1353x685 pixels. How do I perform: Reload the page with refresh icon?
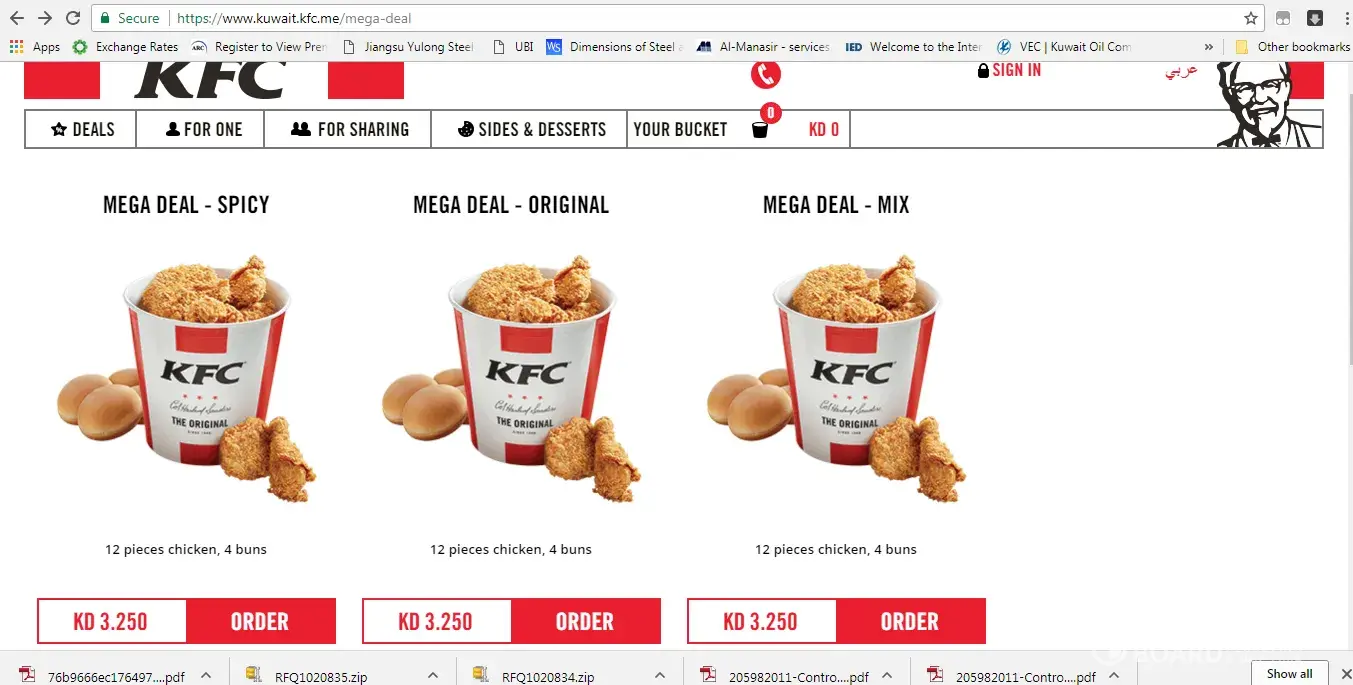click(73, 18)
